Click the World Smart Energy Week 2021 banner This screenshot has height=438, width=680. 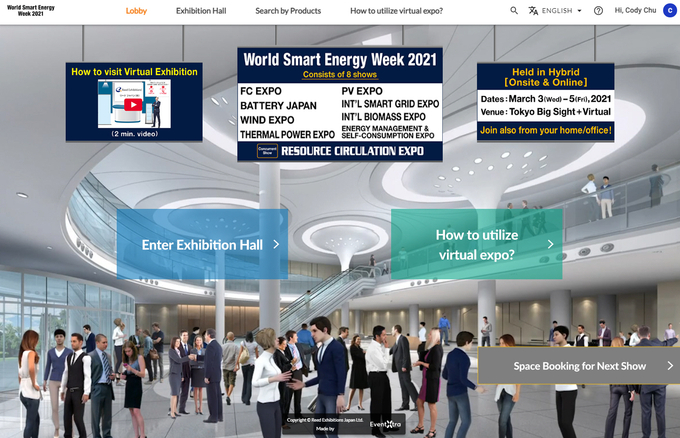click(340, 104)
